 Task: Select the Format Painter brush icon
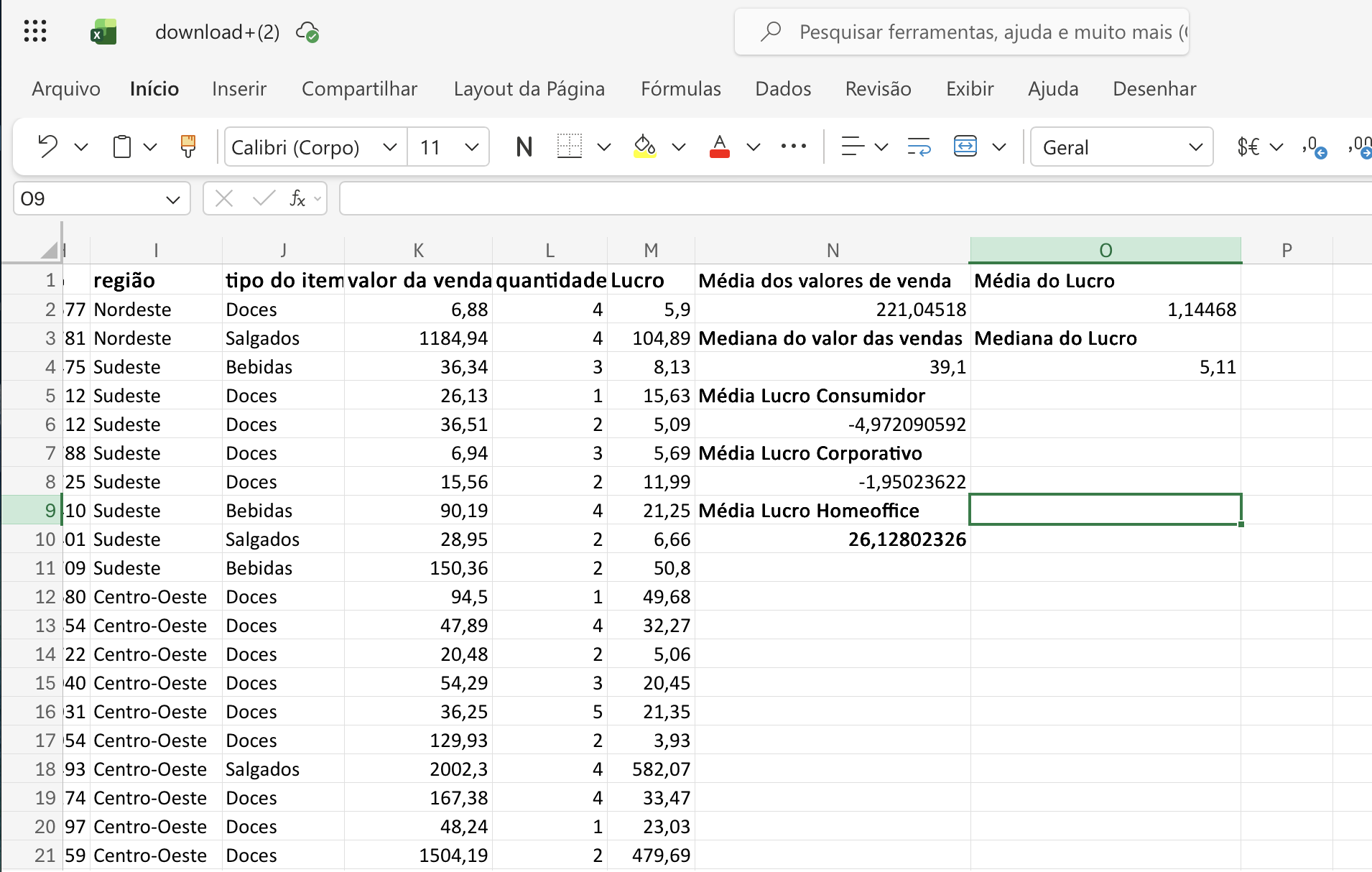[x=188, y=147]
